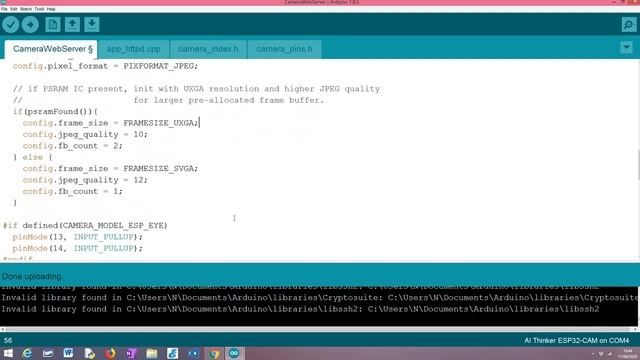Open the Sketch menu
The image size is (640, 360).
26,9
